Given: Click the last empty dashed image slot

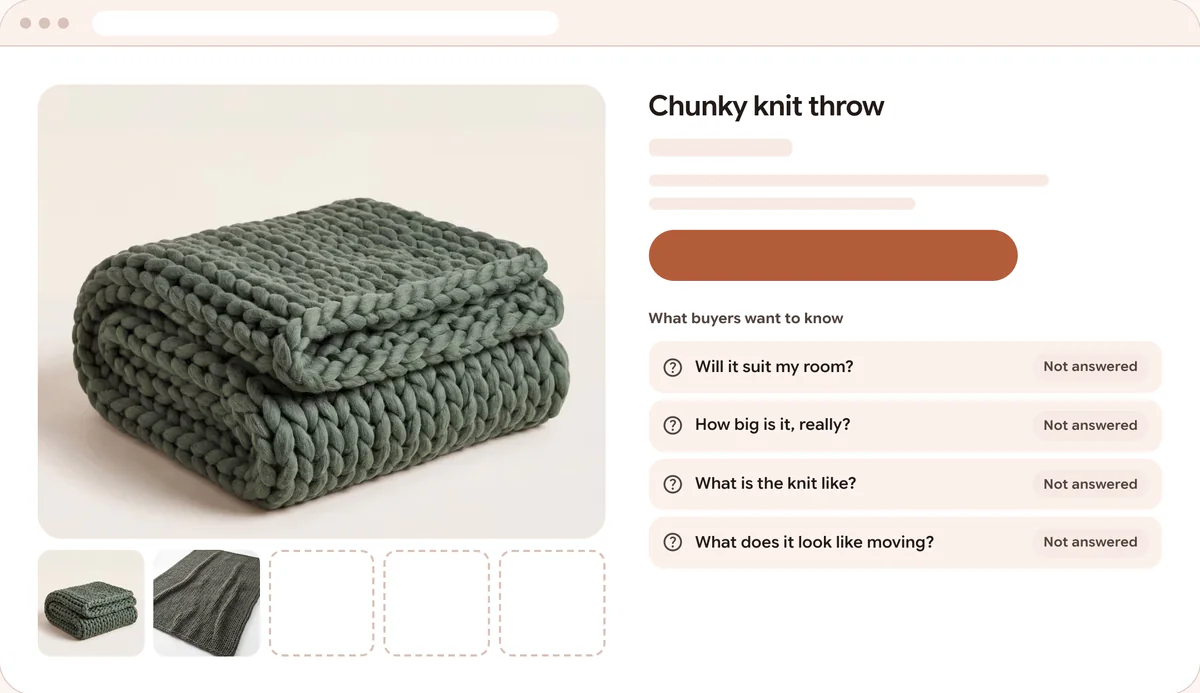Looking at the screenshot, I should point(553,603).
